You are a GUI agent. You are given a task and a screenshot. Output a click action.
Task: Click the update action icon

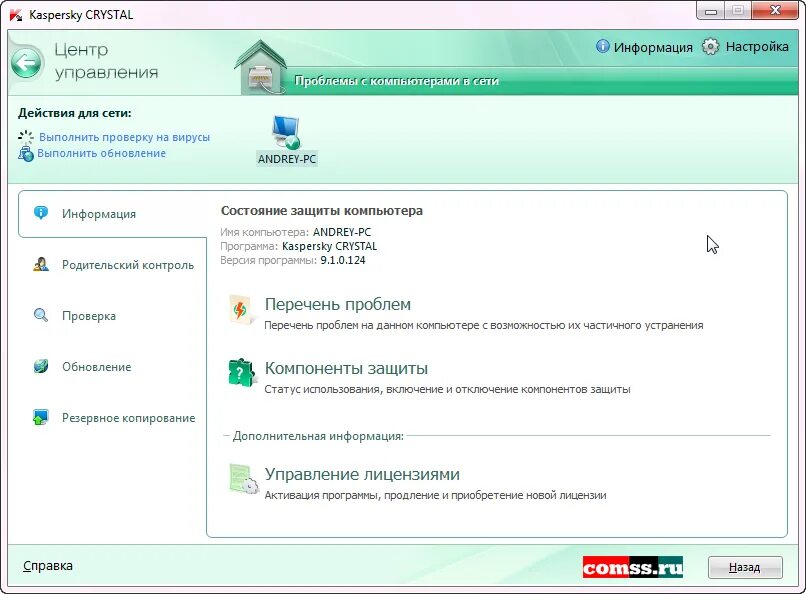coord(26,153)
